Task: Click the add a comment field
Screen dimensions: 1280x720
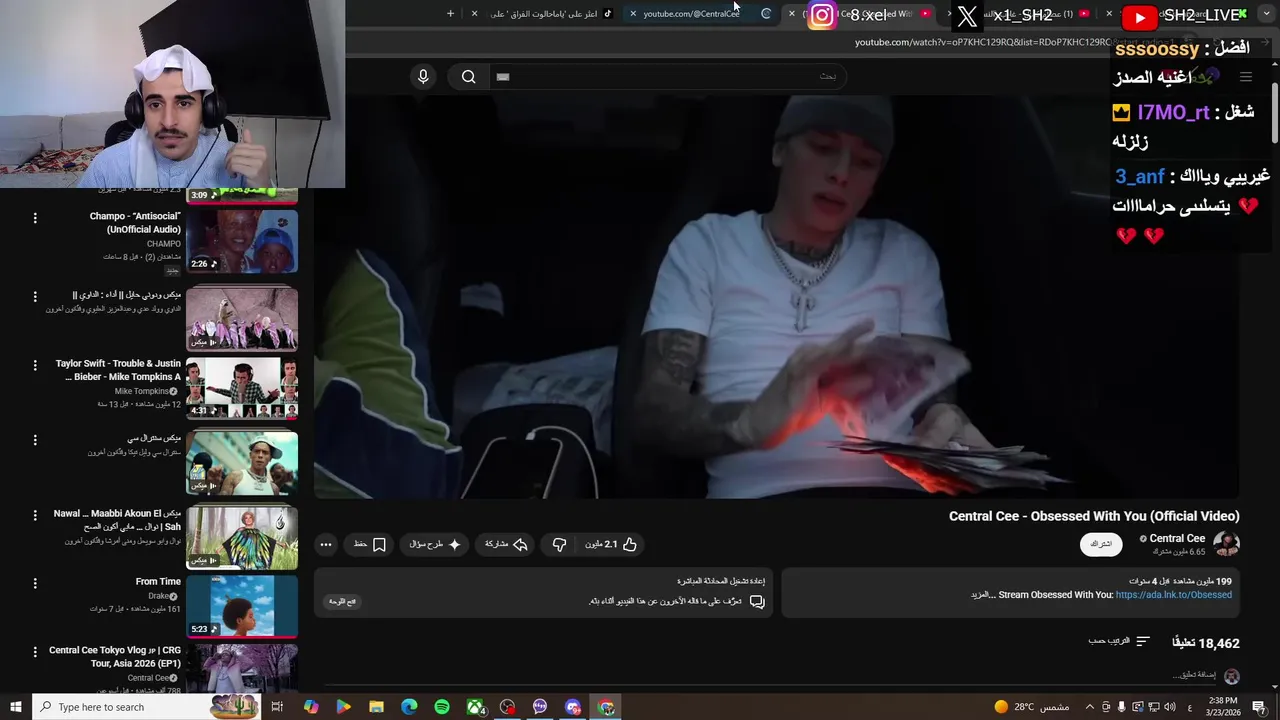Action: tap(1195, 676)
